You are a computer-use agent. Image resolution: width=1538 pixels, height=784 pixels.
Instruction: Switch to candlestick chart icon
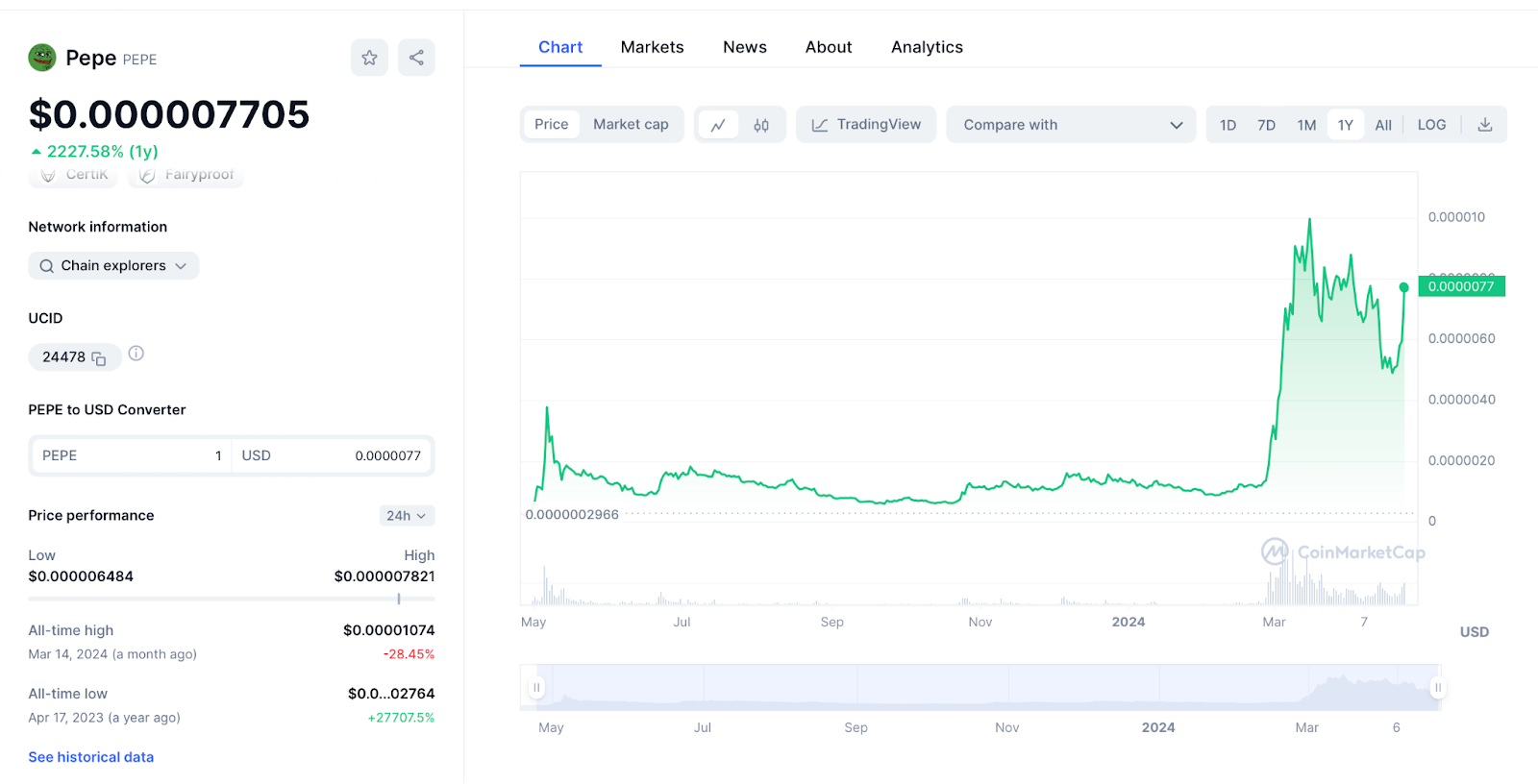coord(761,125)
